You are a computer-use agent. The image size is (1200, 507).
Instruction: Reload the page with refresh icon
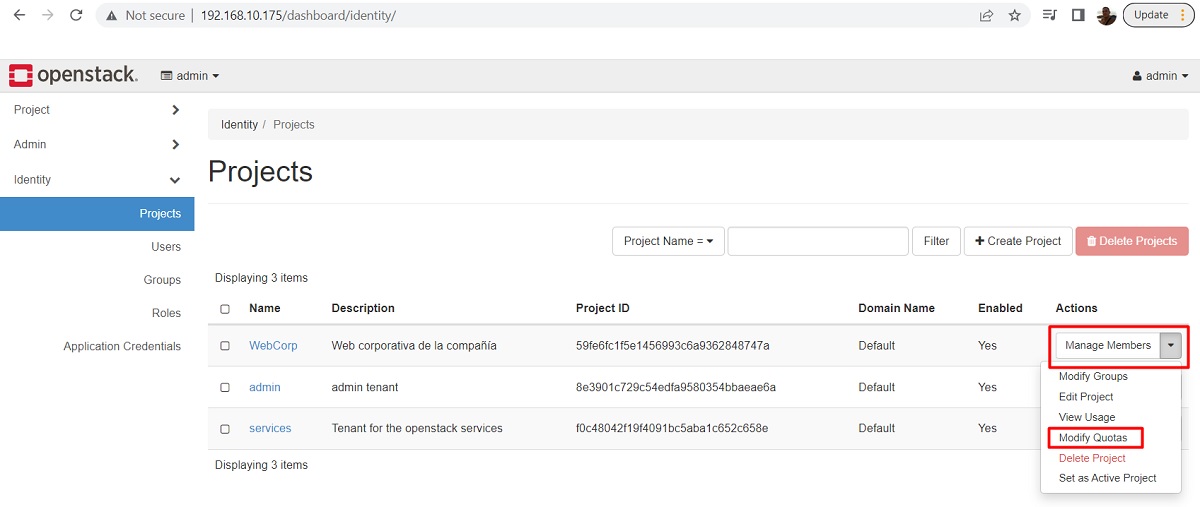point(76,15)
